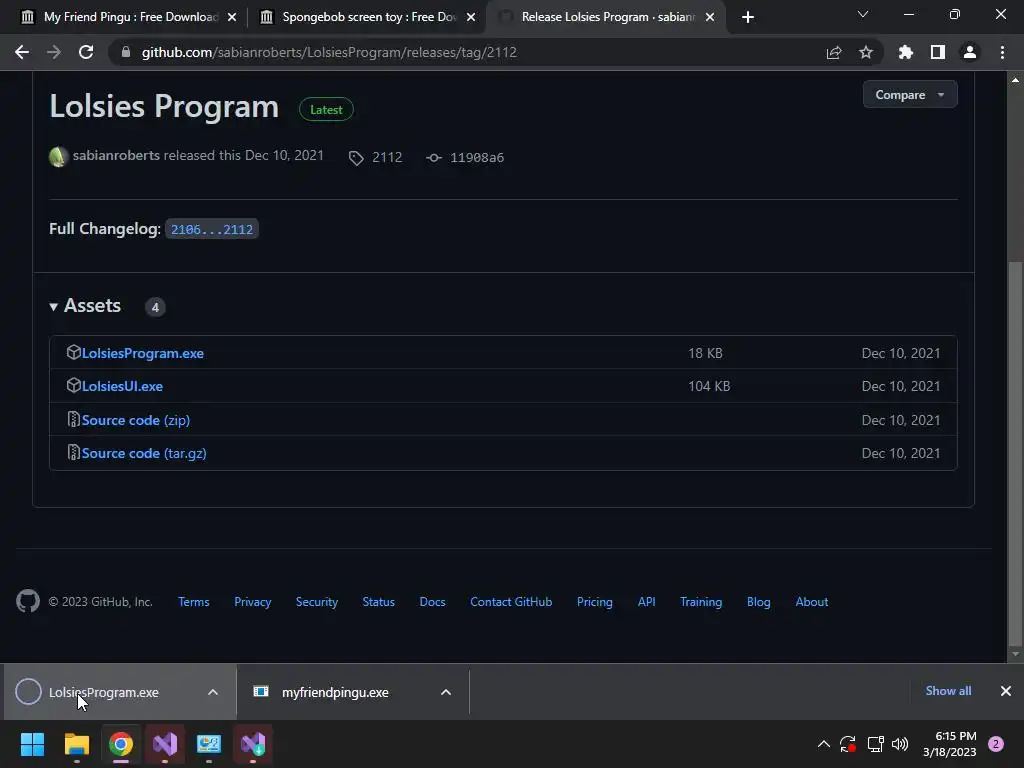The width and height of the screenshot is (1024, 768).
Task: Open the Privacy footer link
Action: 253,602
